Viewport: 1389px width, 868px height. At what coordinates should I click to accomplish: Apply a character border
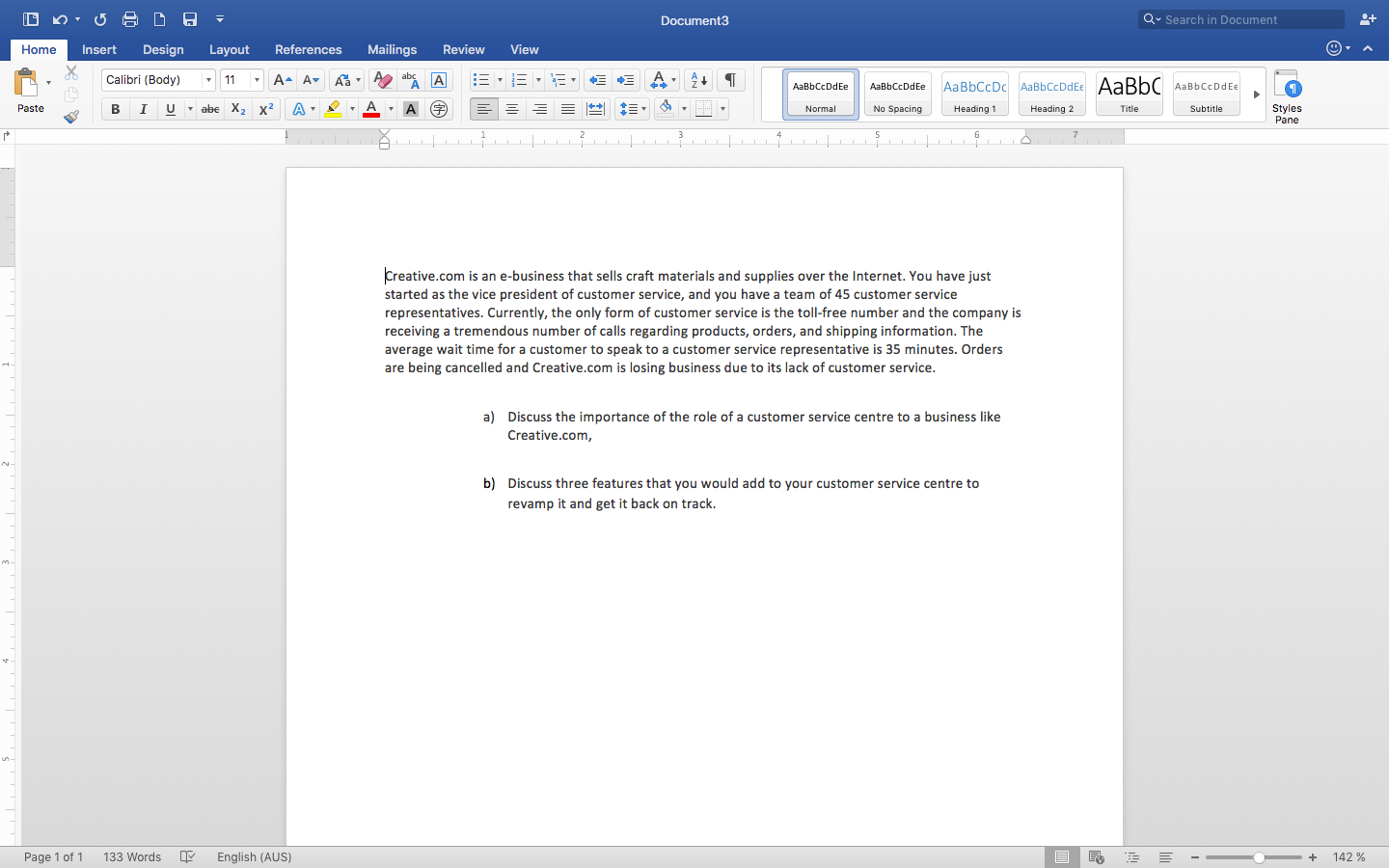(x=439, y=80)
